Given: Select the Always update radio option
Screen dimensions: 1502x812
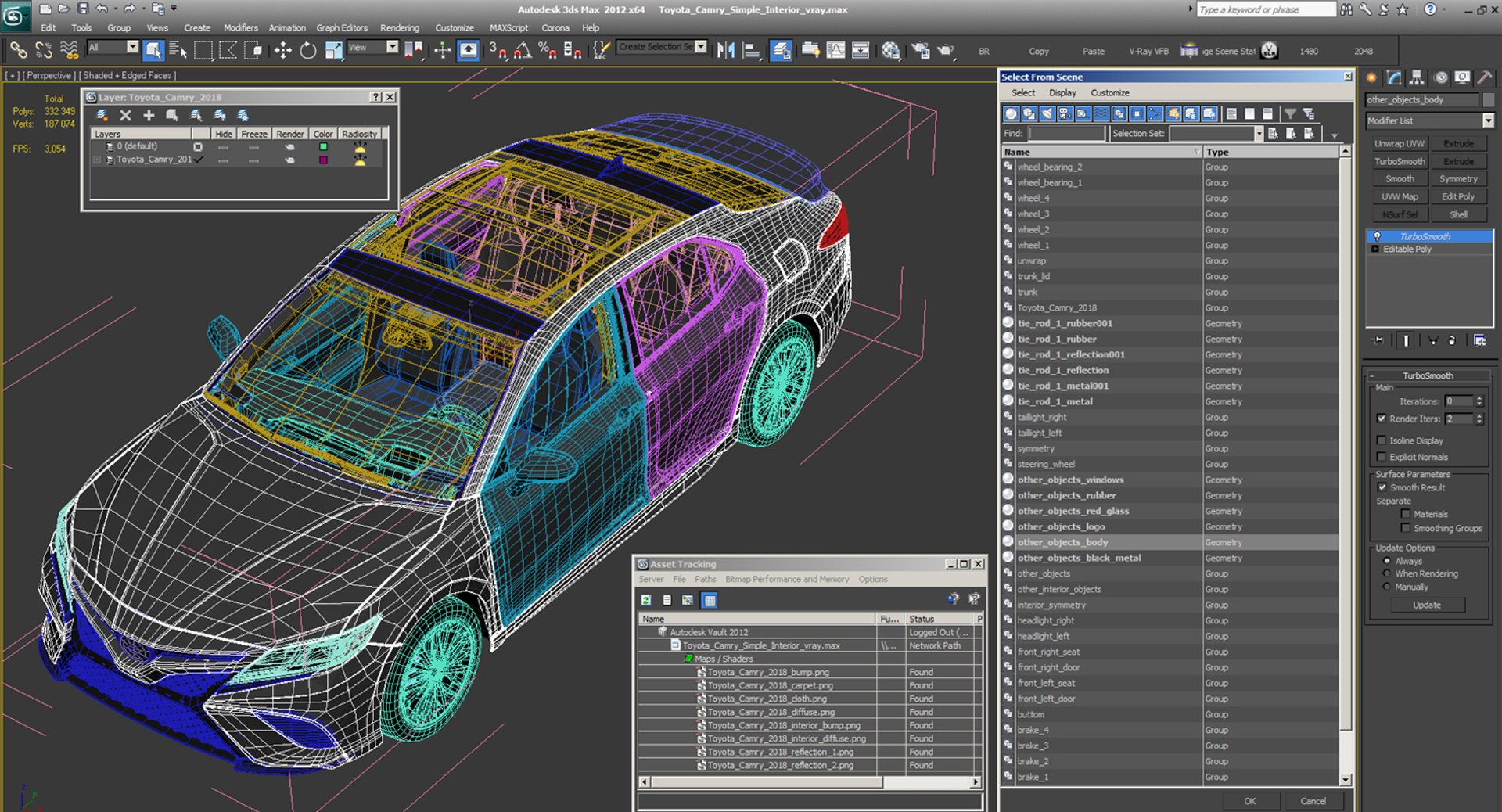Looking at the screenshot, I should pyautogui.click(x=1387, y=561).
